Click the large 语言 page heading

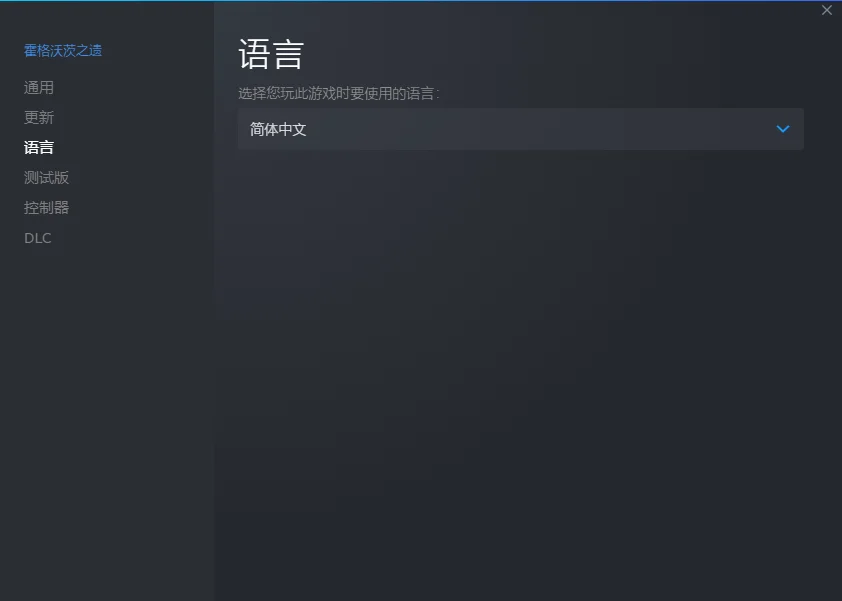pos(271,54)
